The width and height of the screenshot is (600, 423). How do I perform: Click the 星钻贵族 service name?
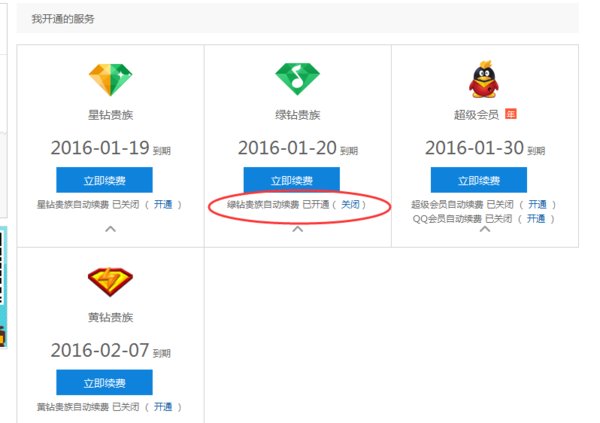pos(111,115)
